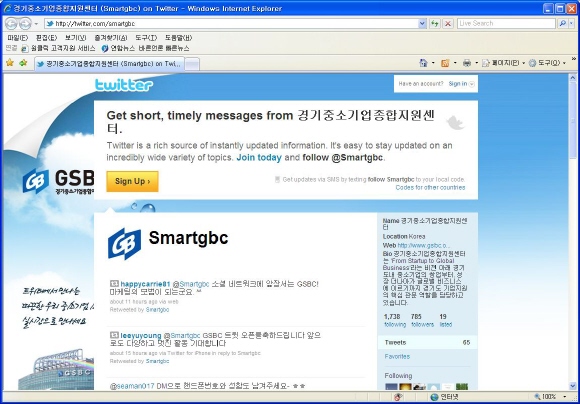Open the leeyuyoung username link
Screen dimensions: 580x404
click(x=141, y=336)
